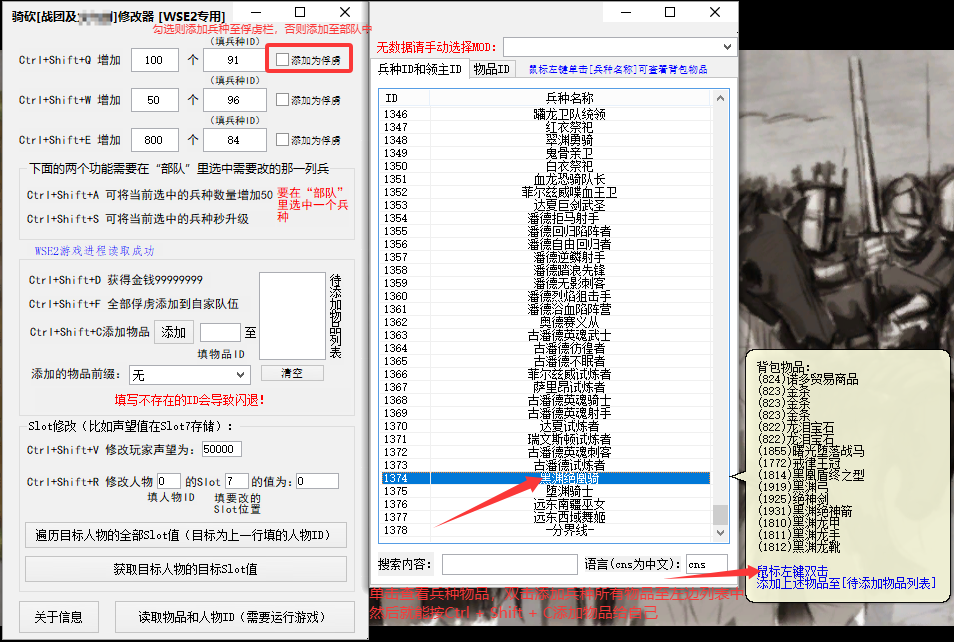Click the 语言 field containing cns
The height and width of the screenshot is (642, 954).
click(705, 565)
